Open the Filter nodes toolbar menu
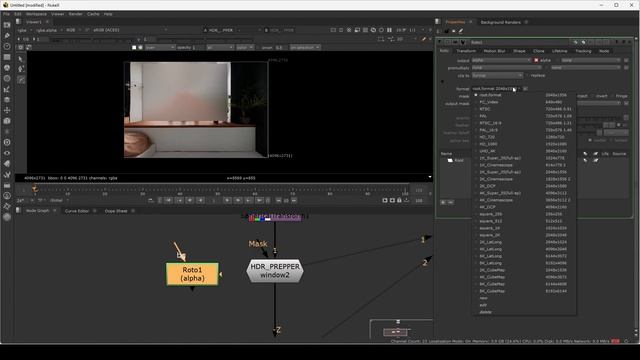The width and height of the screenshot is (640, 360). point(7,78)
